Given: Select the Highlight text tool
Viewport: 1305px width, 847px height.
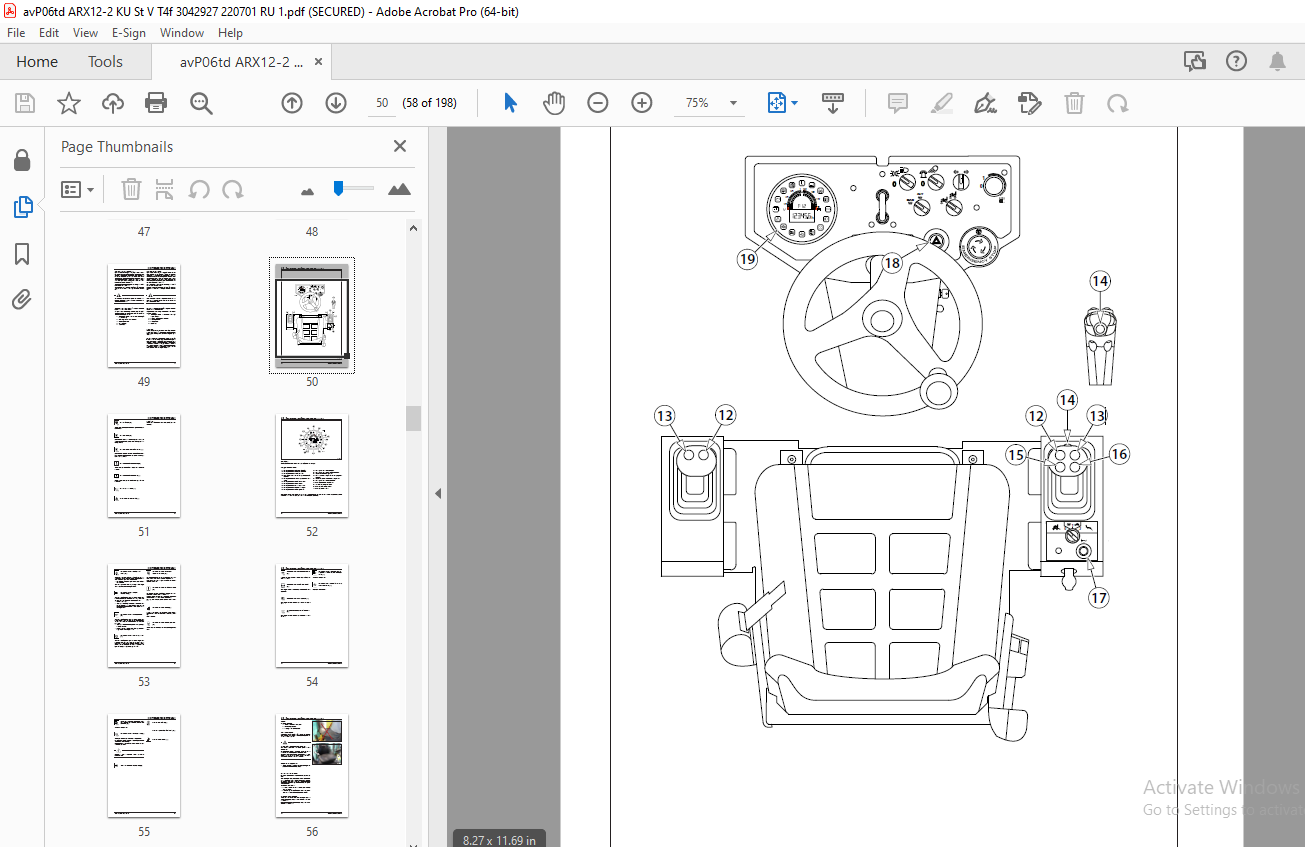Looking at the screenshot, I should point(942,103).
